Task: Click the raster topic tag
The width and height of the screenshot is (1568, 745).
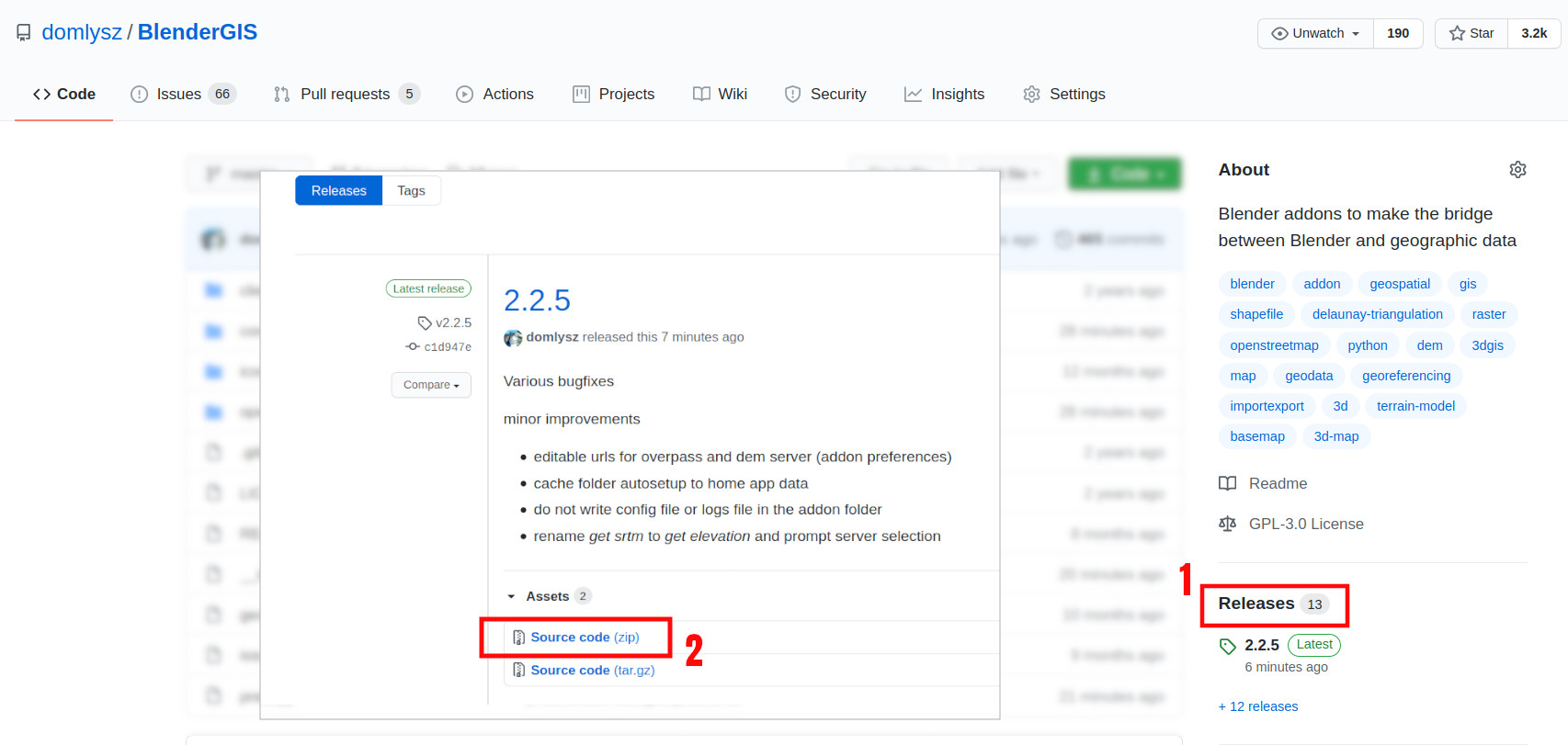Action: coord(1489,314)
